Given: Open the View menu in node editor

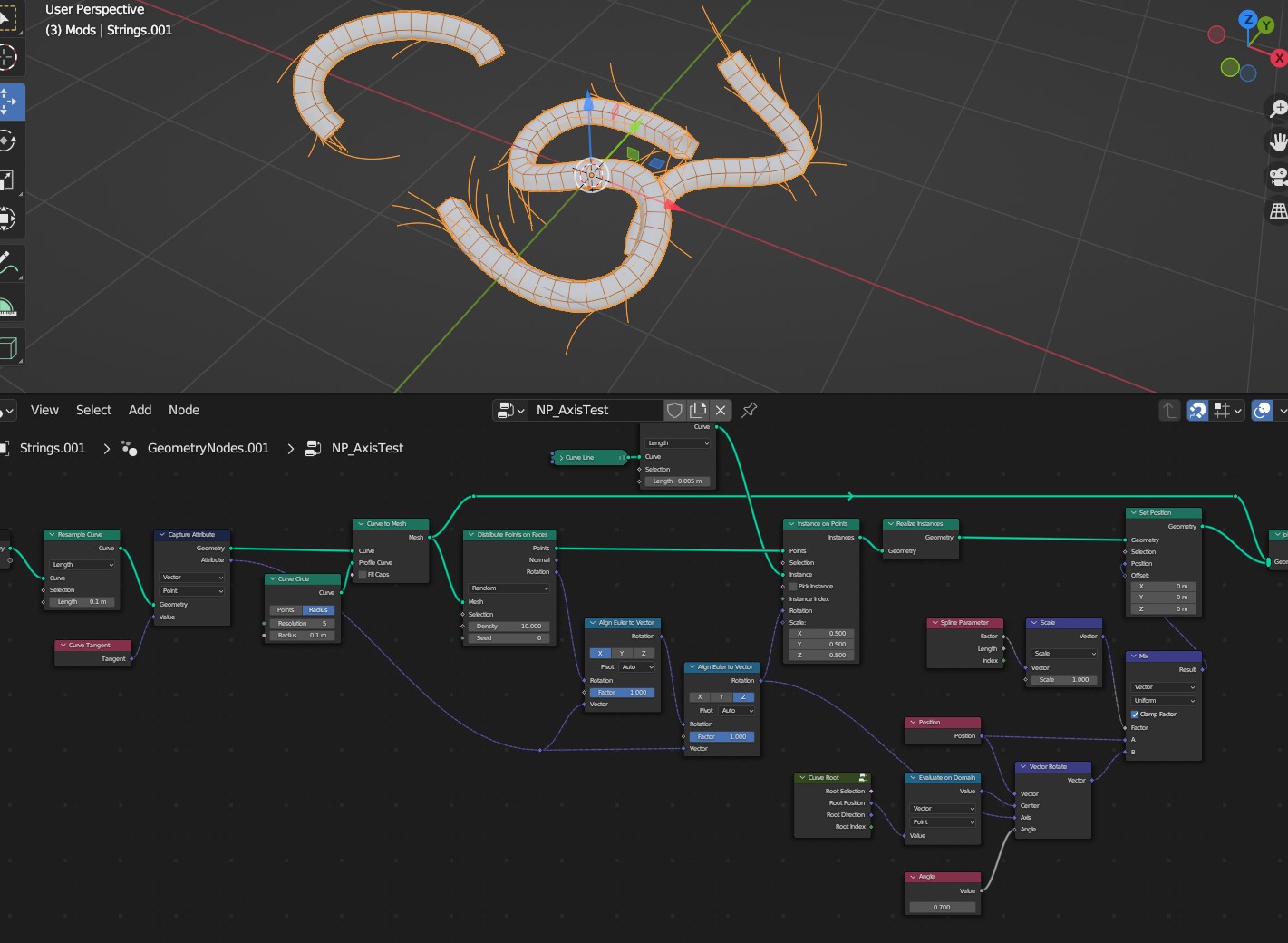Looking at the screenshot, I should (x=44, y=410).
